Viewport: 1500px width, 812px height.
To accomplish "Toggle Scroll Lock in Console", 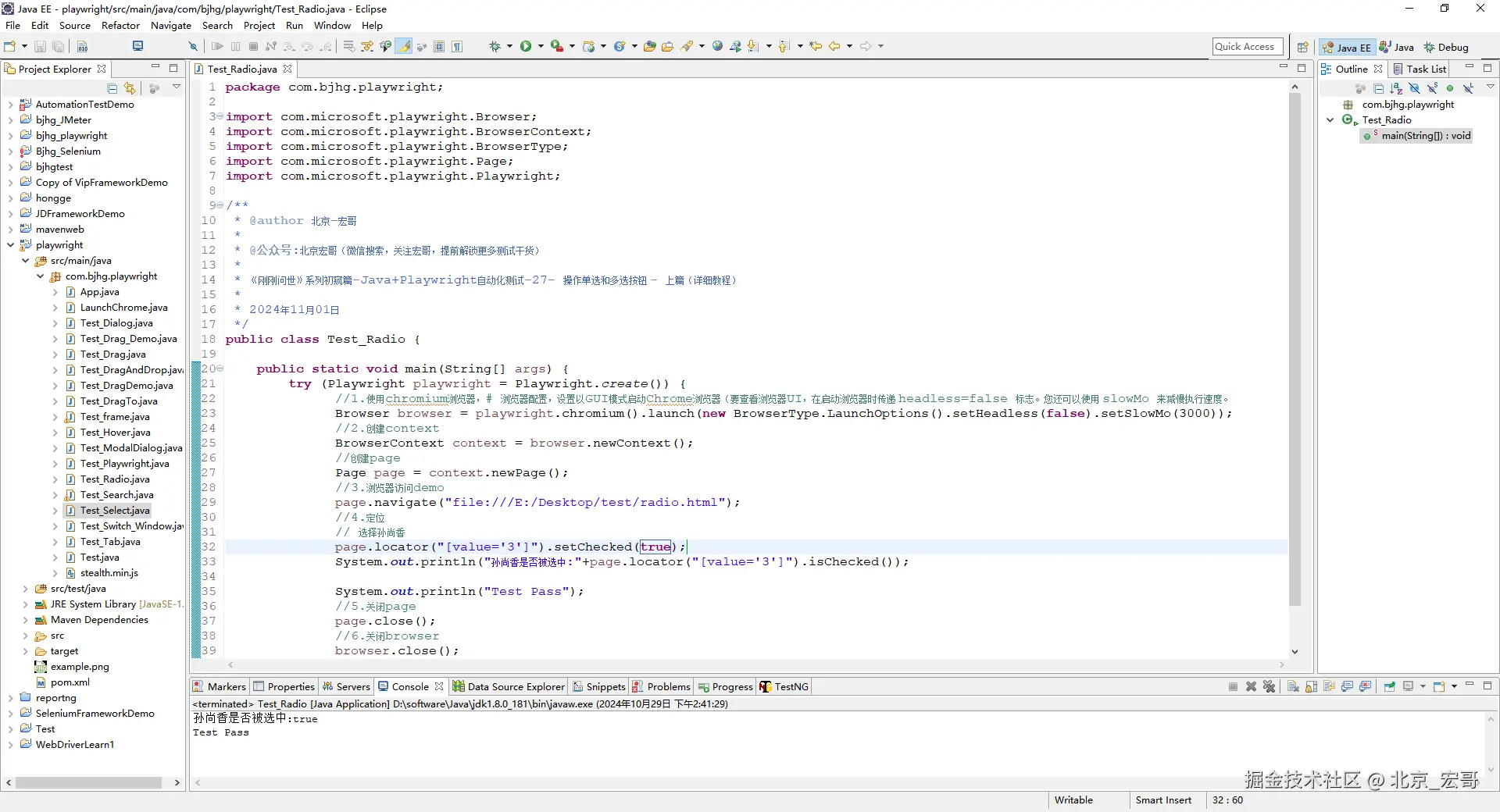I will tap(1311, 687).
